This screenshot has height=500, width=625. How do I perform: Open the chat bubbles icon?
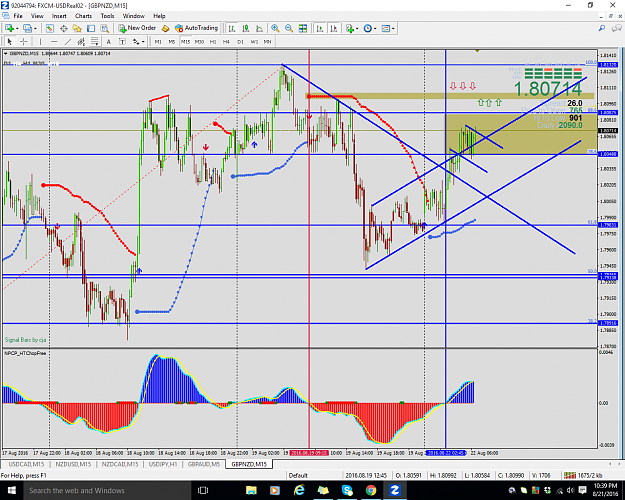click(617, 28)
